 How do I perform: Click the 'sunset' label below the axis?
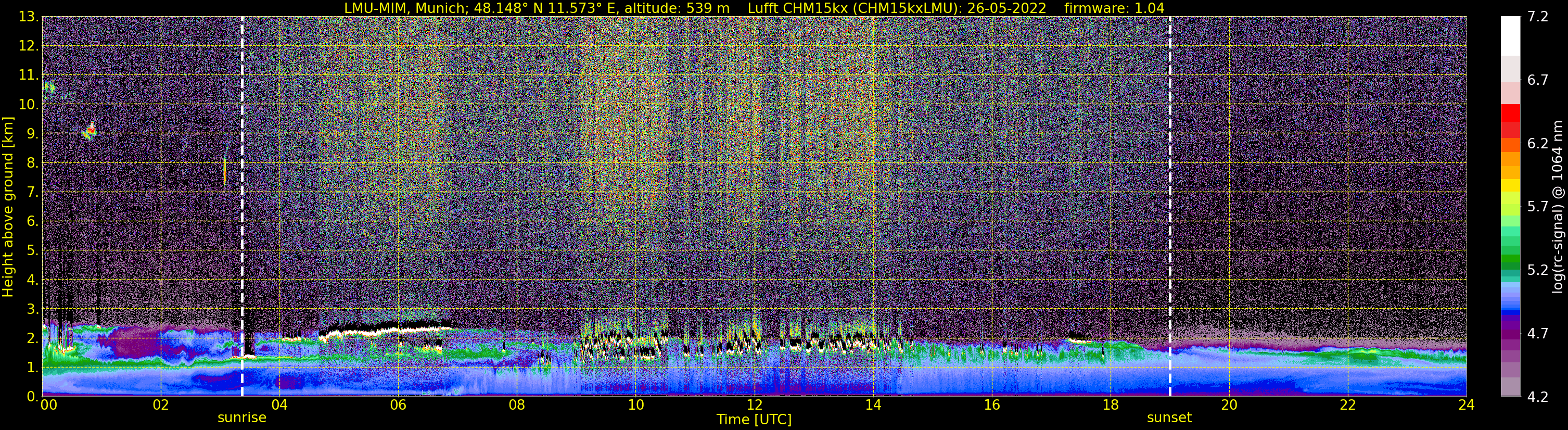pos(1169,418)
